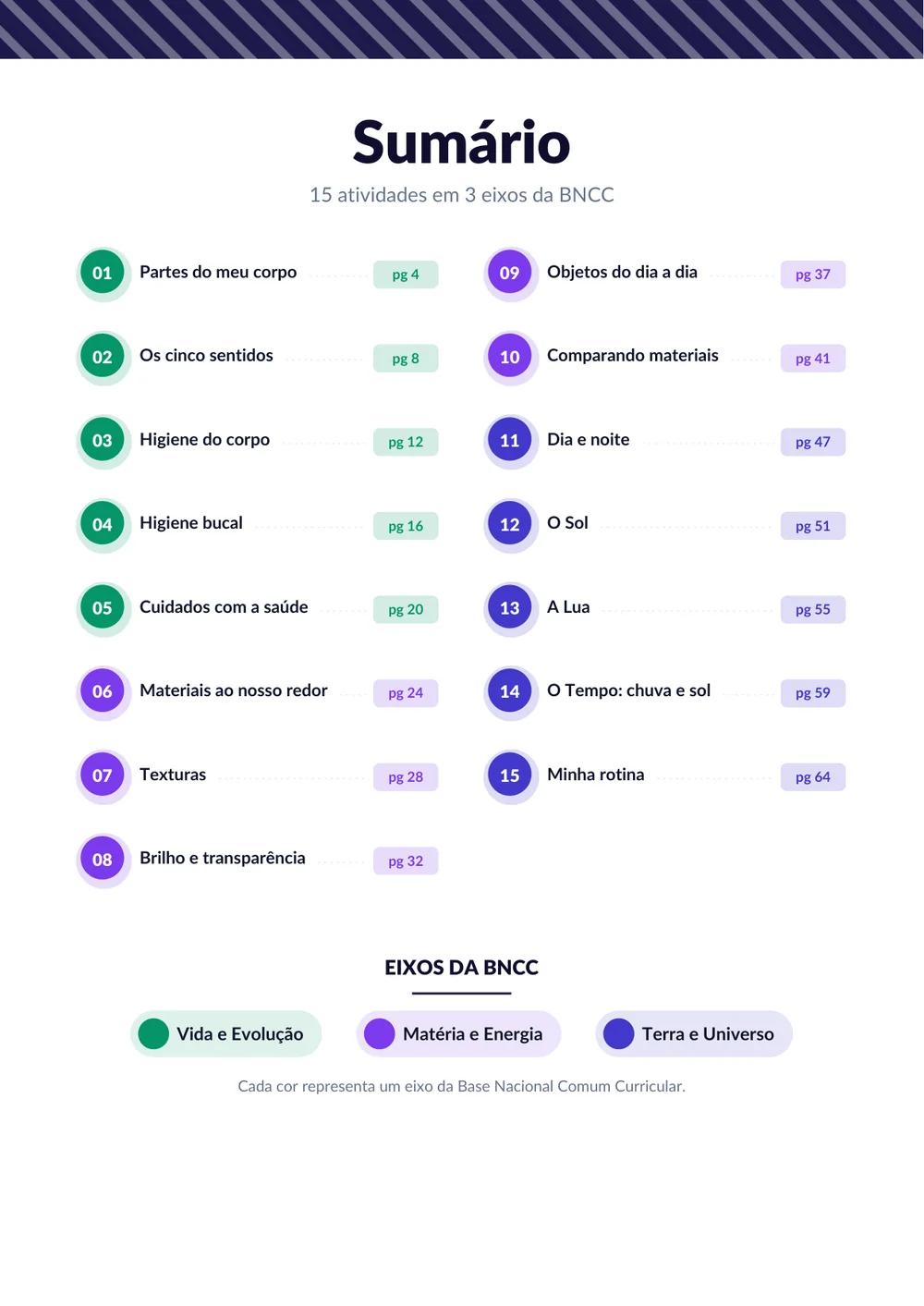This screenshot has width=924, height=1306.
Task: Select the indigo 14 number badge
Action: pyautogui.click(x=510, y=691)
